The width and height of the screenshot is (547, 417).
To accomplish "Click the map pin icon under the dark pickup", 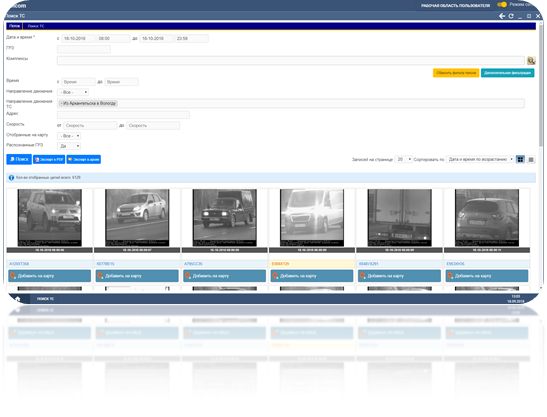I will click(188, 276).
